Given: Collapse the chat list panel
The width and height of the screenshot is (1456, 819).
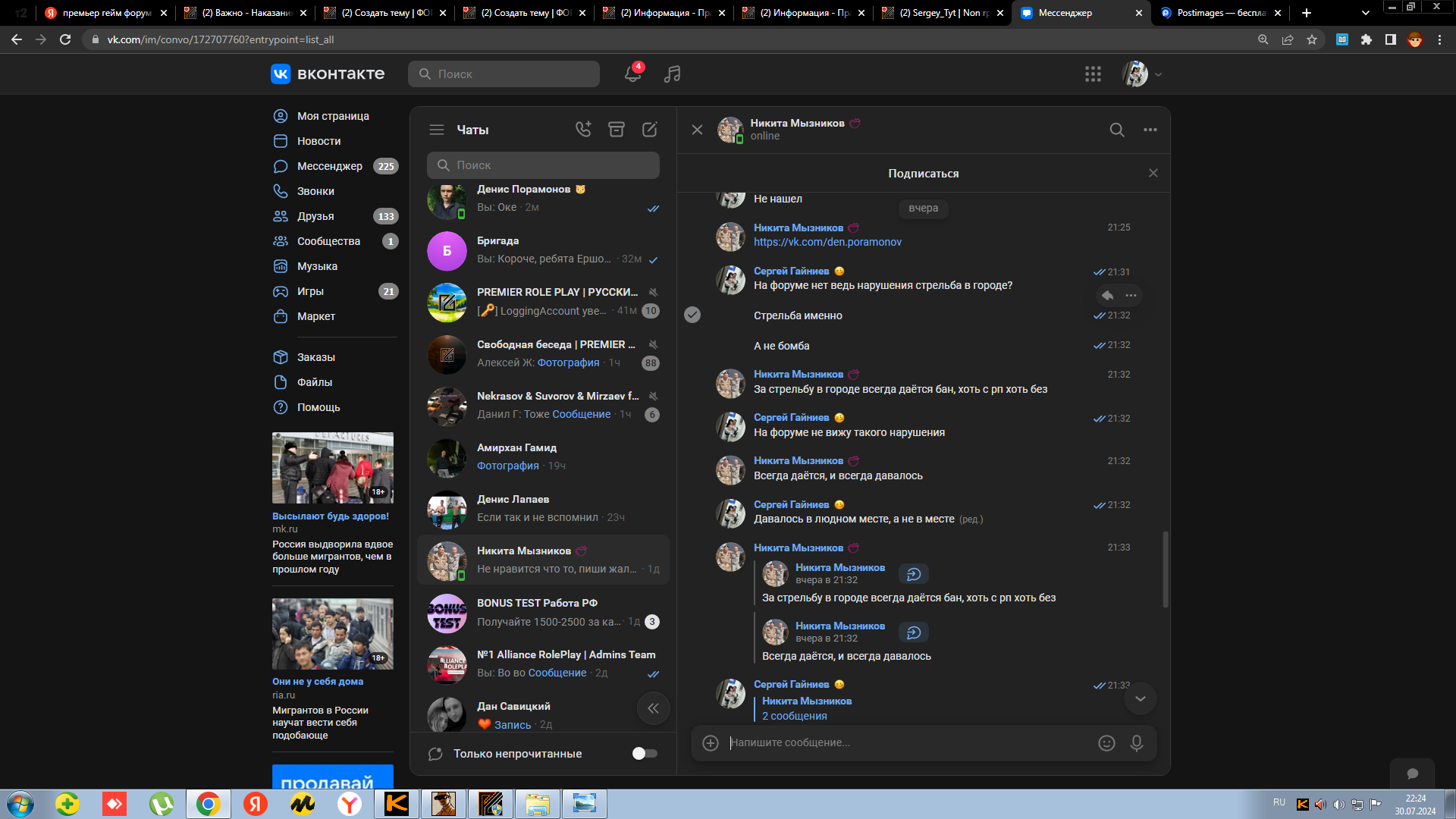Looking at the screenshot, I should (x=653, y=708).
